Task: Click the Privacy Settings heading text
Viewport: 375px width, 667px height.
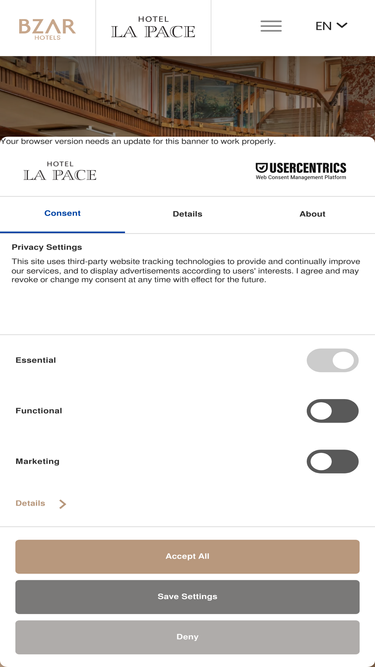Action: 47,247
